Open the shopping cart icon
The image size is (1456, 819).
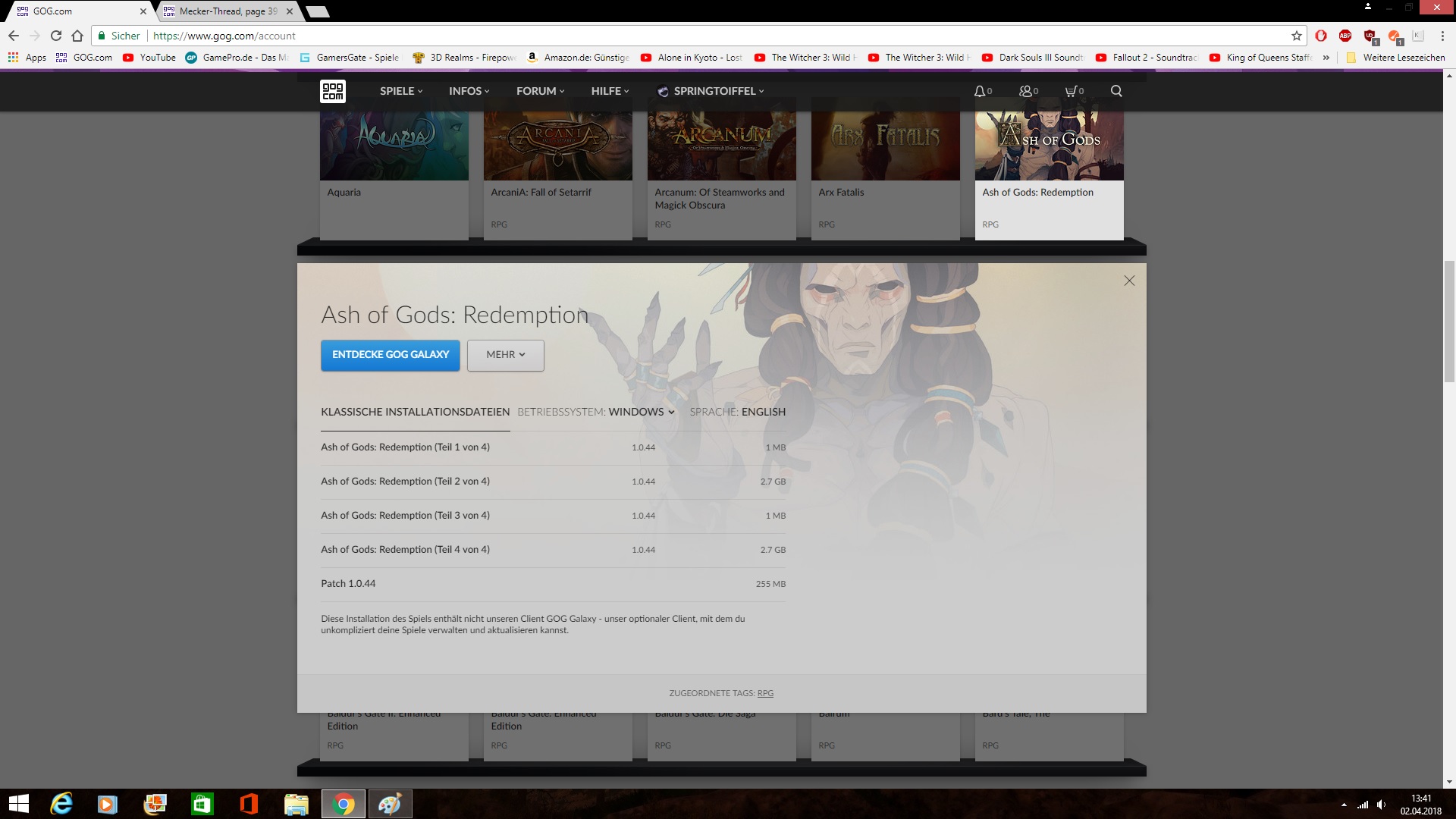pyautogui.click(x=1074, y=91)
